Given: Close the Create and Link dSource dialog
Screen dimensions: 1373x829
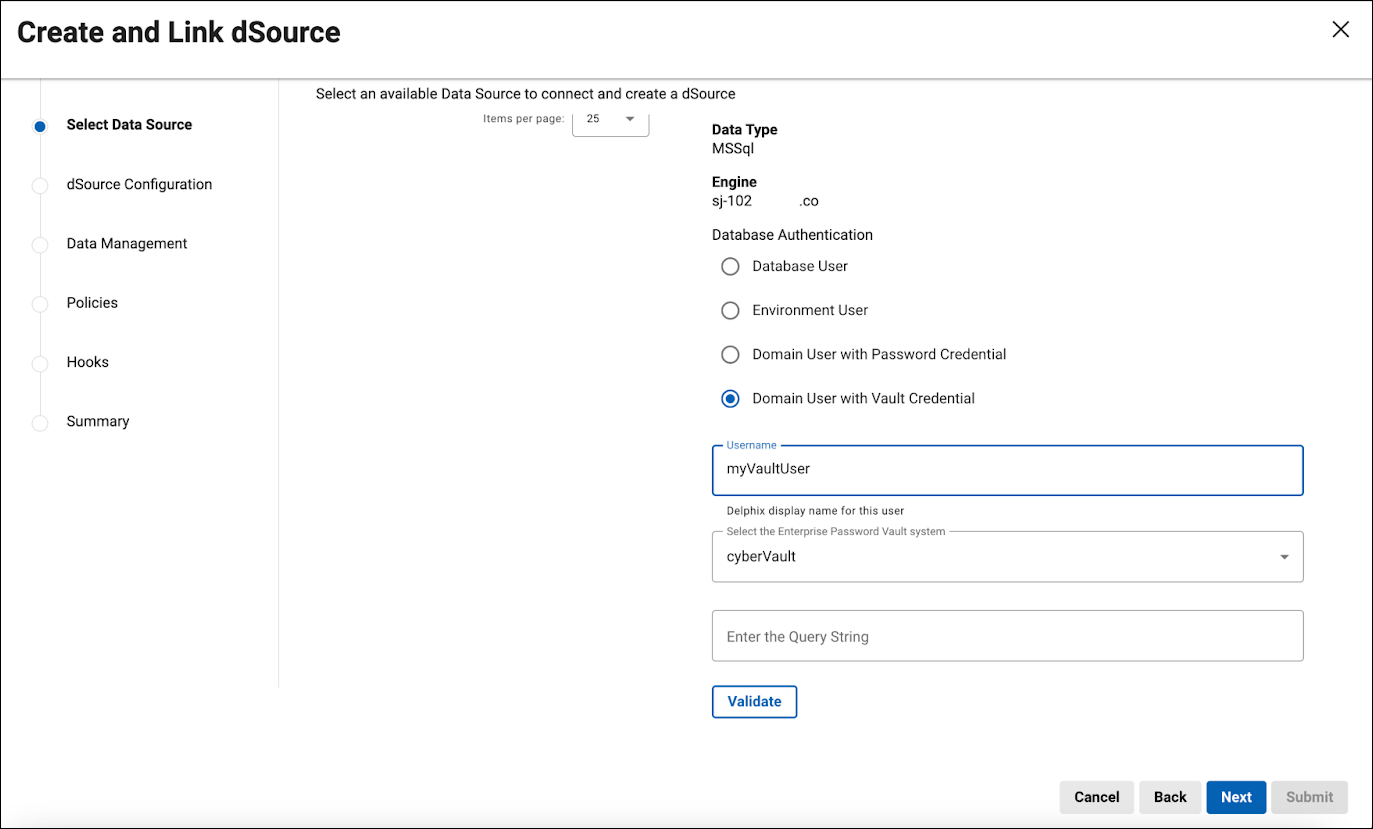Looking at the screenshot, I should coord(1340,30).
